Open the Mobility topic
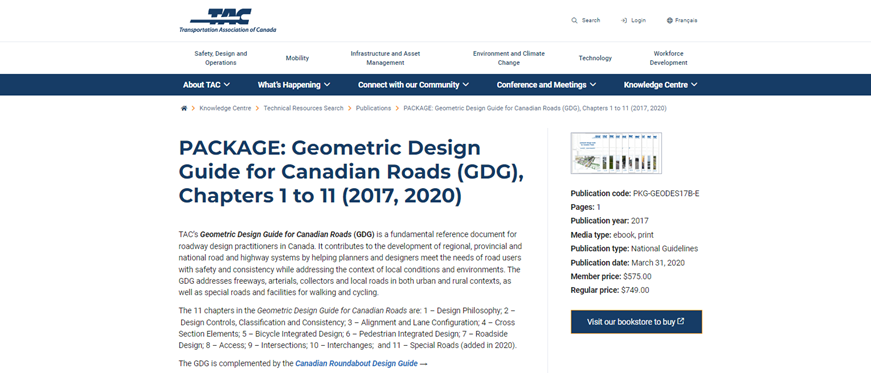 297,58
